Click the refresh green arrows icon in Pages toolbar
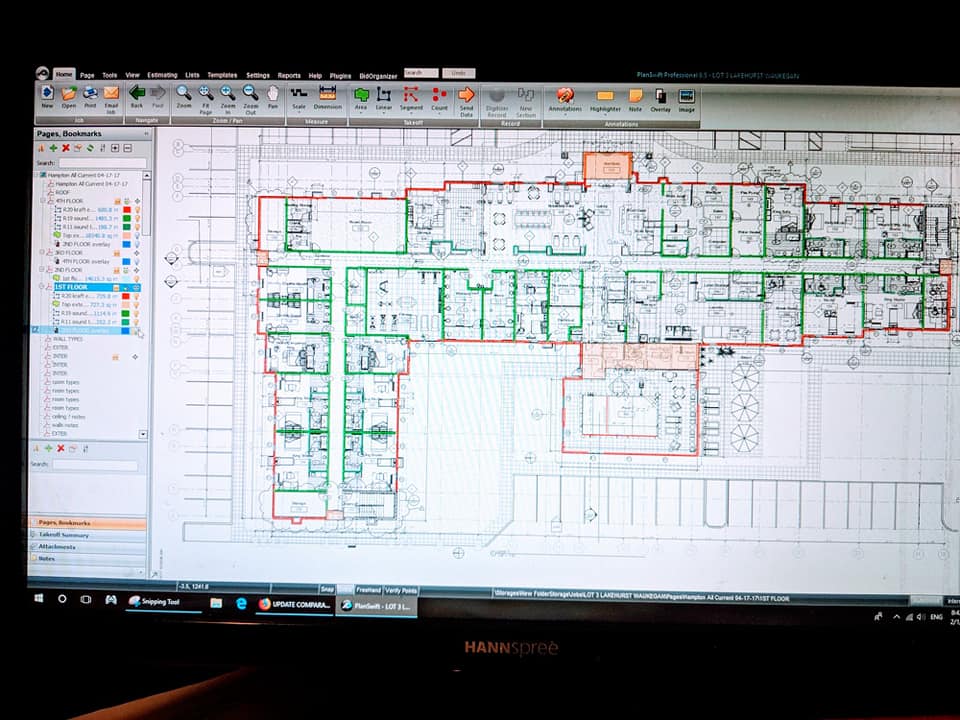Image resolution: width=960 pixels, height=720 pixels. point(90,148)
